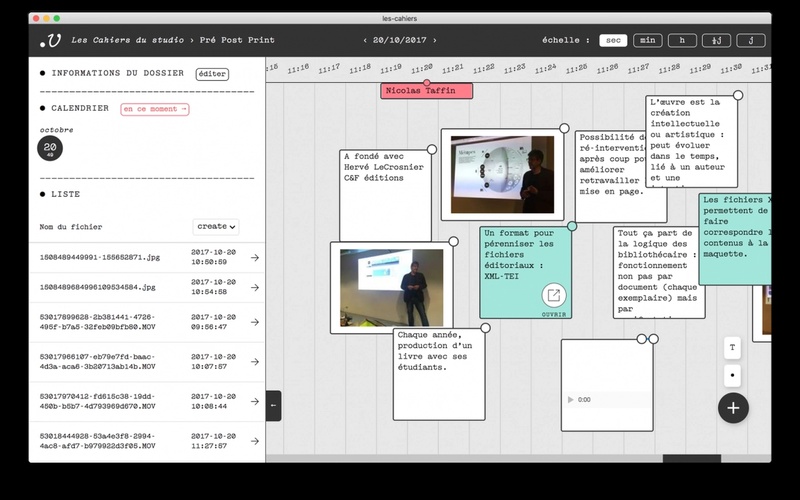This screenshot has height=500, width=800.
Task: Click the 'en ce moment' button
Action: 154,108
